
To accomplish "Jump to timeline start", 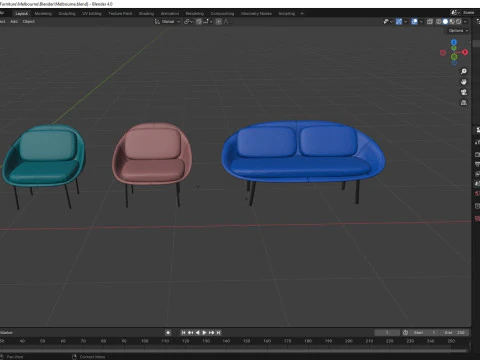I will (183, 333).
